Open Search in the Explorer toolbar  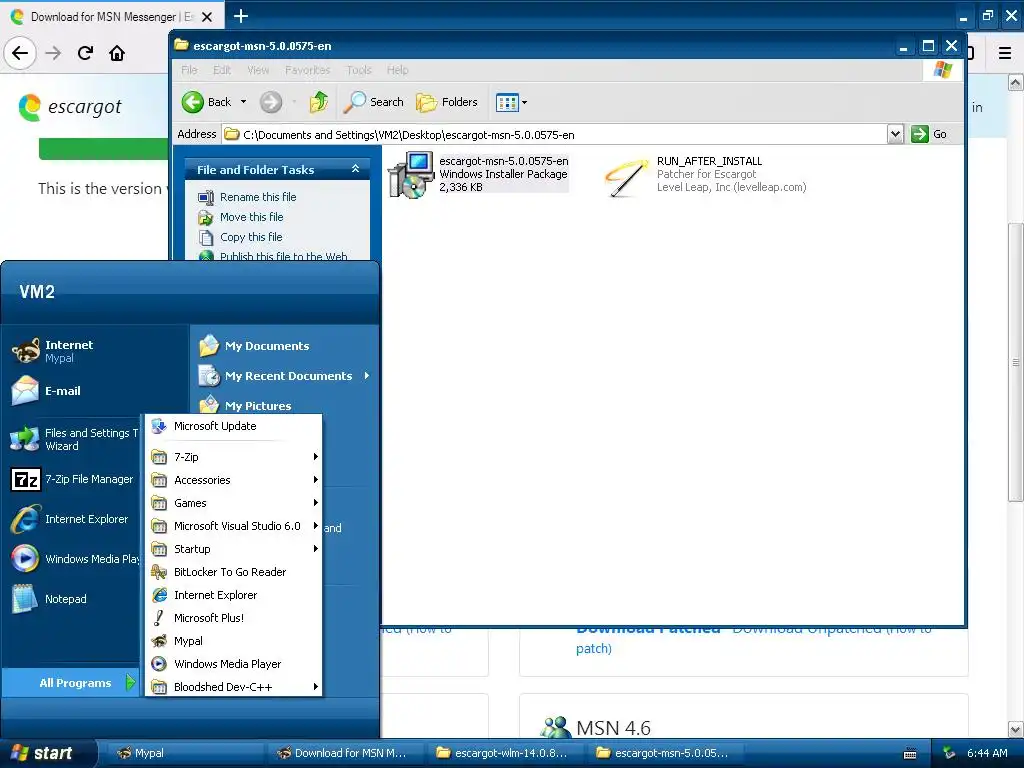click(374, 102)
